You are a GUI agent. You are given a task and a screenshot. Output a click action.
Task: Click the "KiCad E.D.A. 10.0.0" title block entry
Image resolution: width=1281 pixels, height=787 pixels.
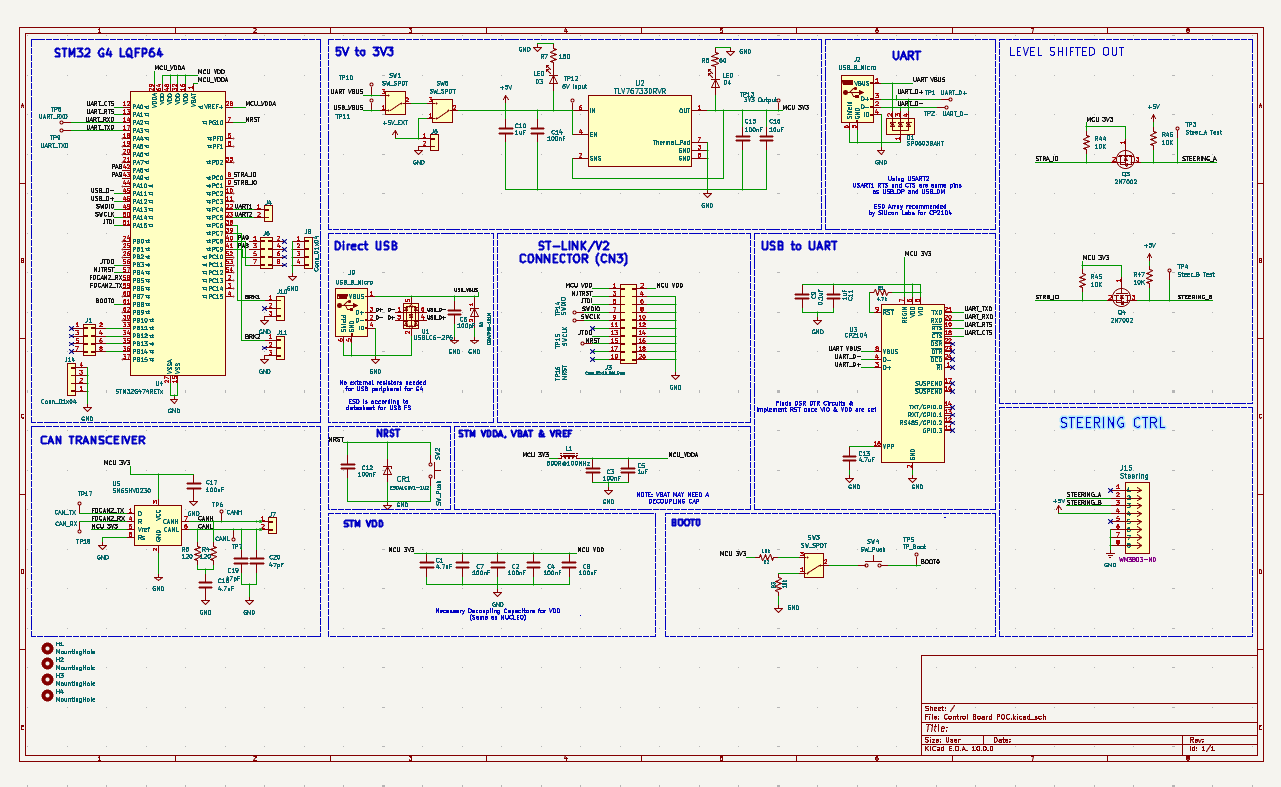[958, 748]
